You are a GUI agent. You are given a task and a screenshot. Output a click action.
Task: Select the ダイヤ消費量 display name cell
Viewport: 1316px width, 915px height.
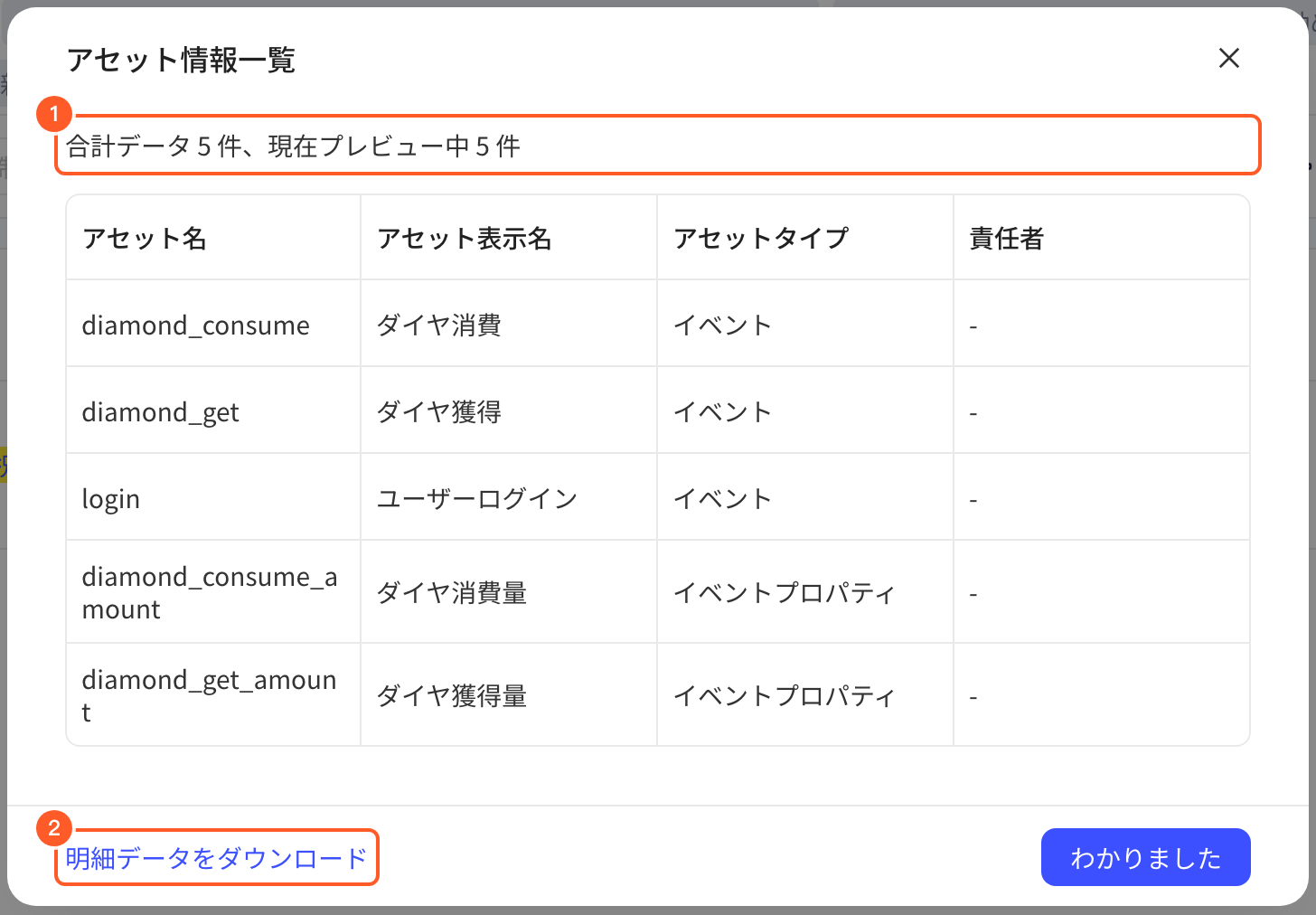tap(509, 592)
